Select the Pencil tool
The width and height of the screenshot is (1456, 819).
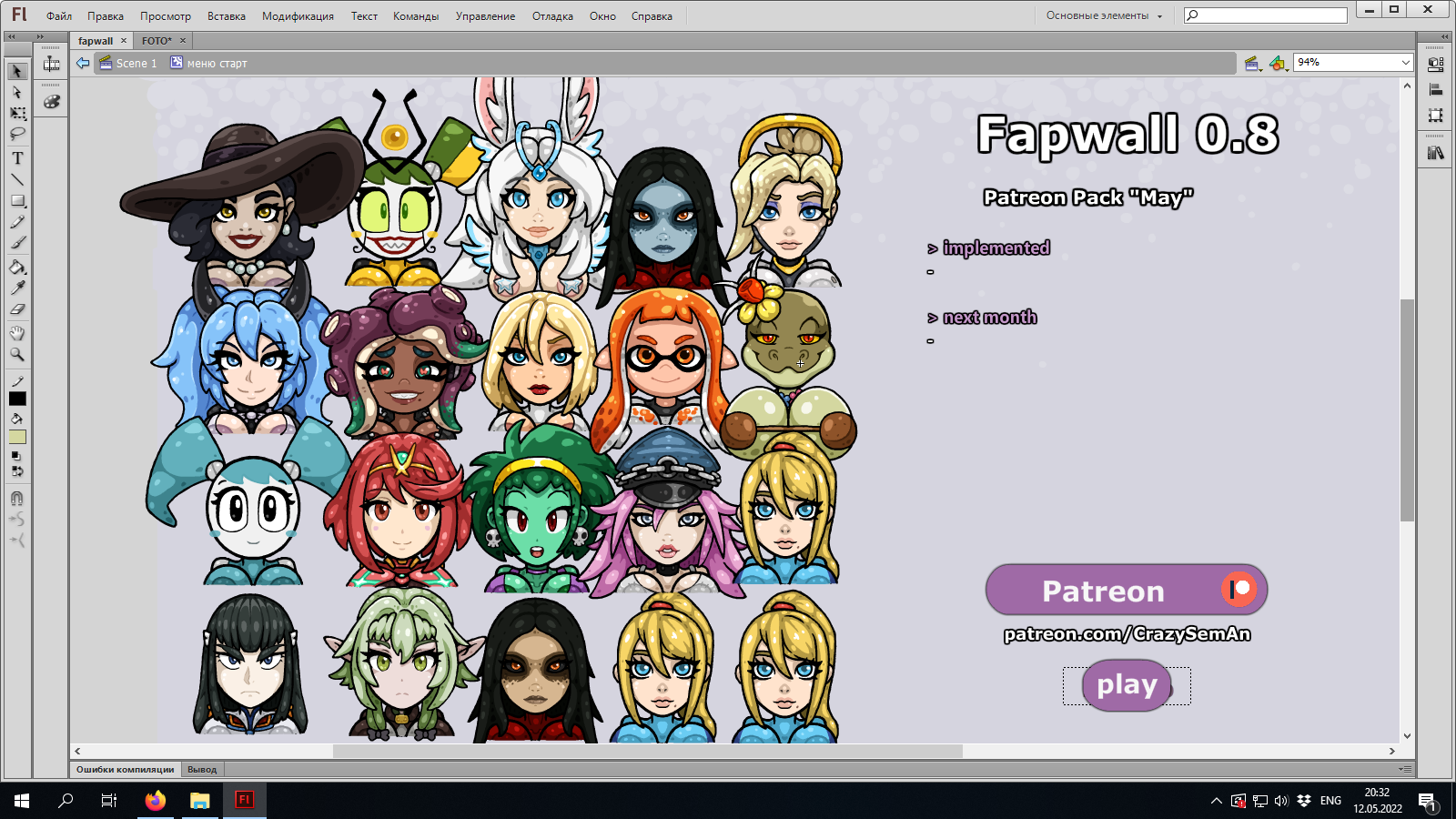tap(17, 222)
